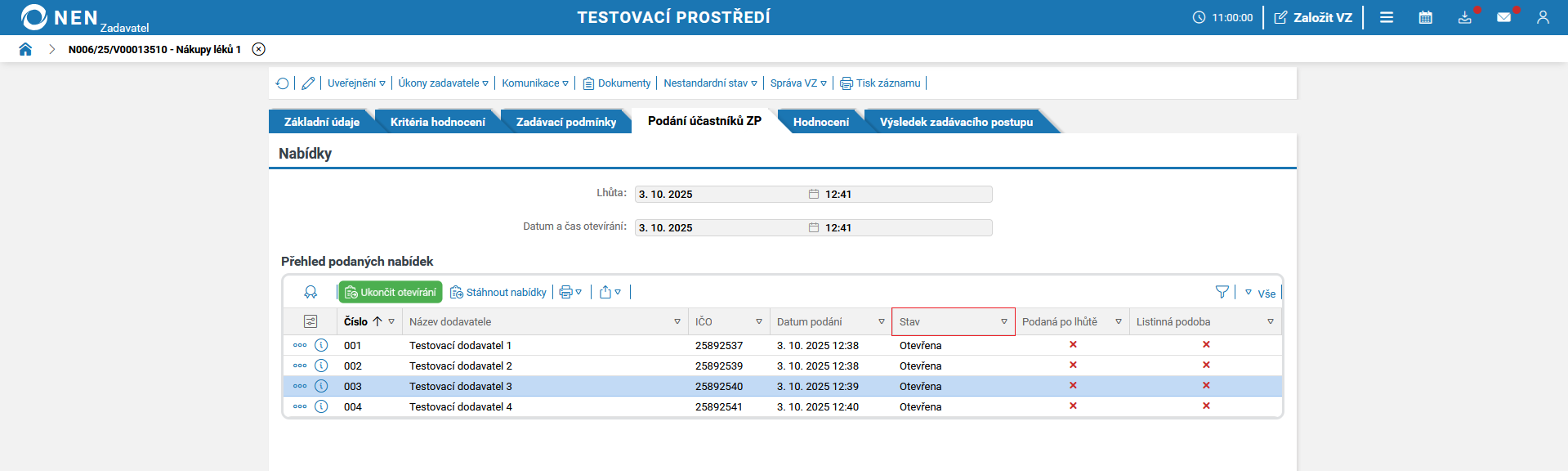Open the table export dropdown

pos(610,292)
